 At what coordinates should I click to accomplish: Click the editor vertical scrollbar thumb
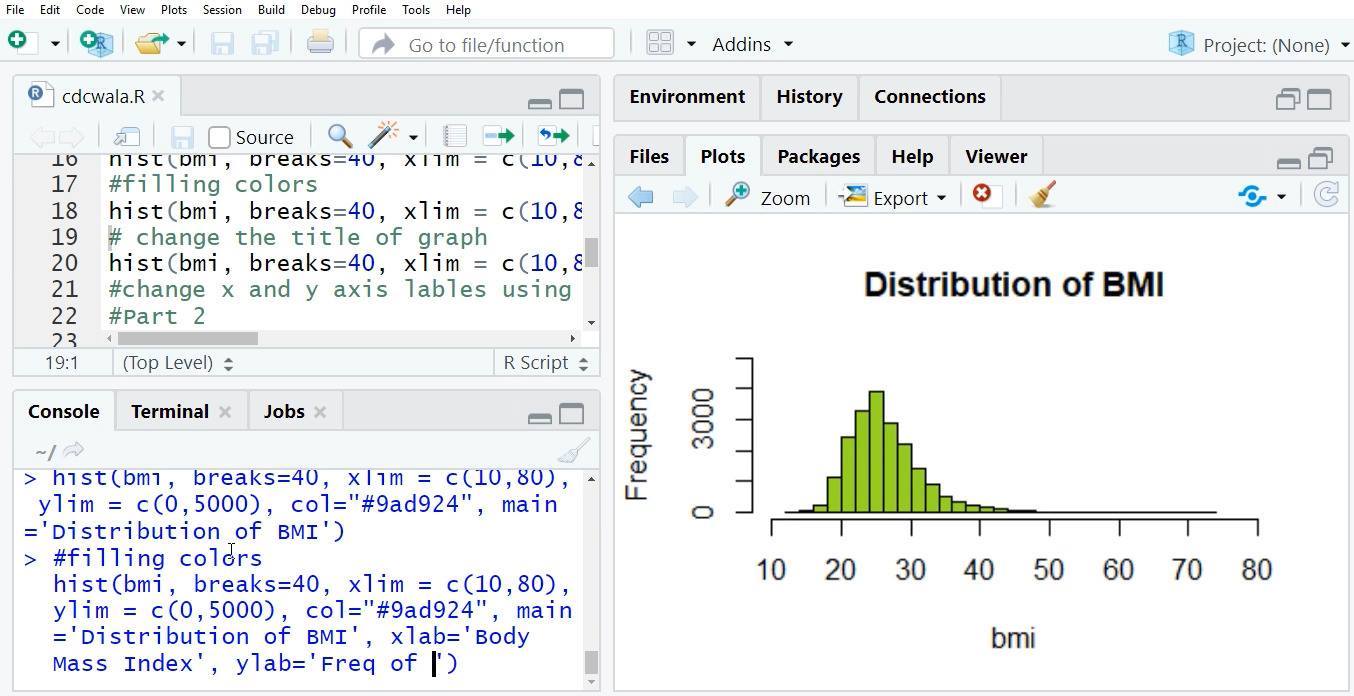(x=592, y=252)
